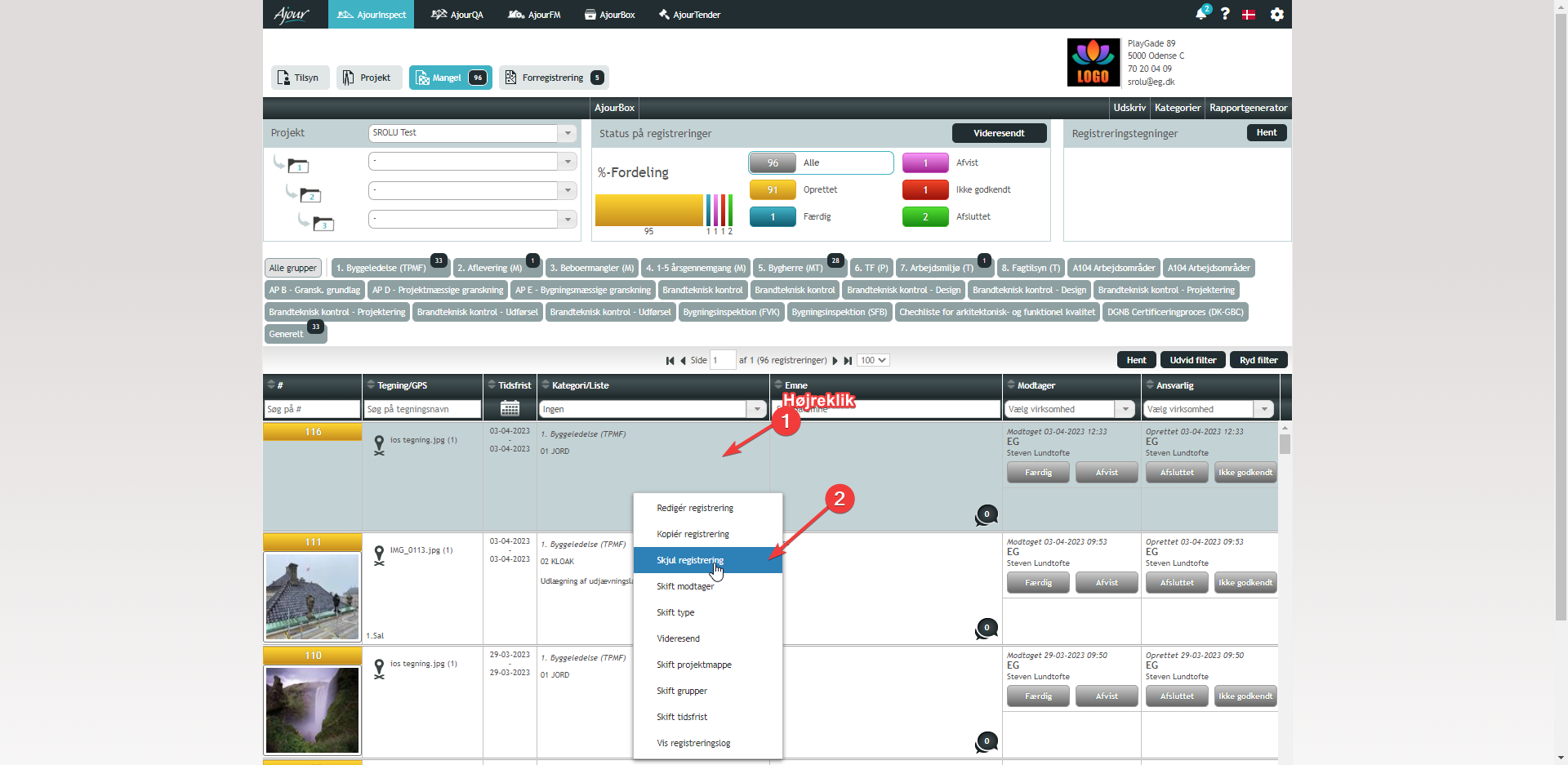Click the Videresendt button
The height and width of the screenshot is (765, 1568).
pyautogui.click(x=999, y=133)
